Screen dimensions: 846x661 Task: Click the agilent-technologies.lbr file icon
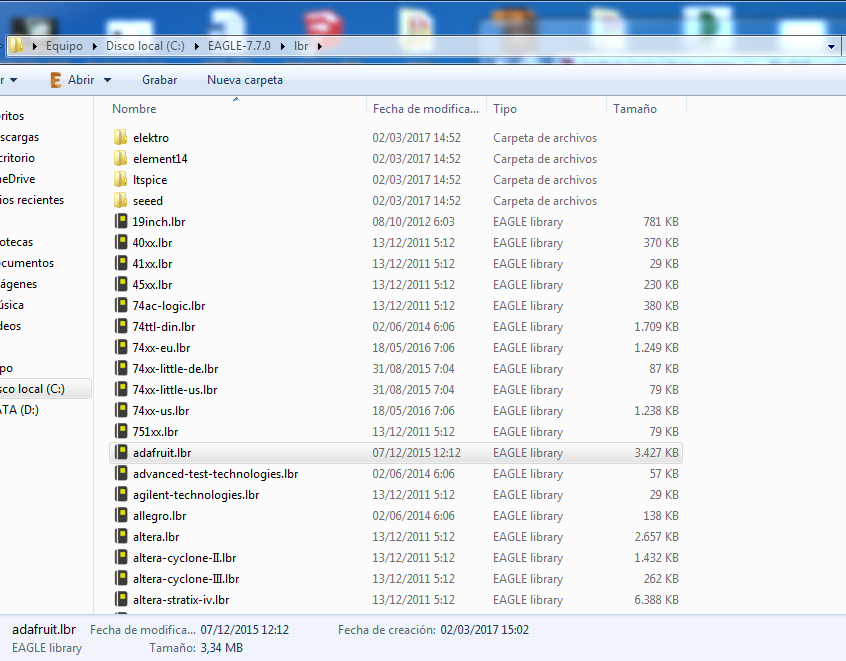pyautogui.click(x=121, y=495)
